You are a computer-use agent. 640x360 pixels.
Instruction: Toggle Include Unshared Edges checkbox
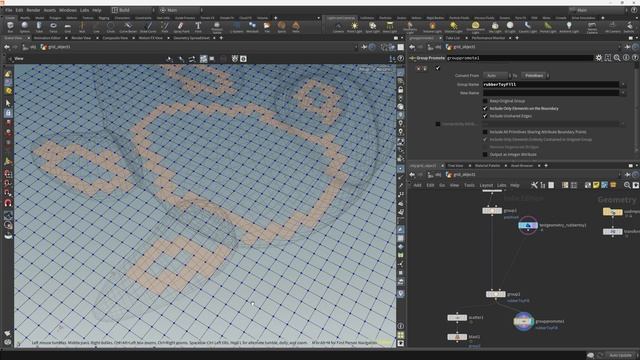point(485,116)
